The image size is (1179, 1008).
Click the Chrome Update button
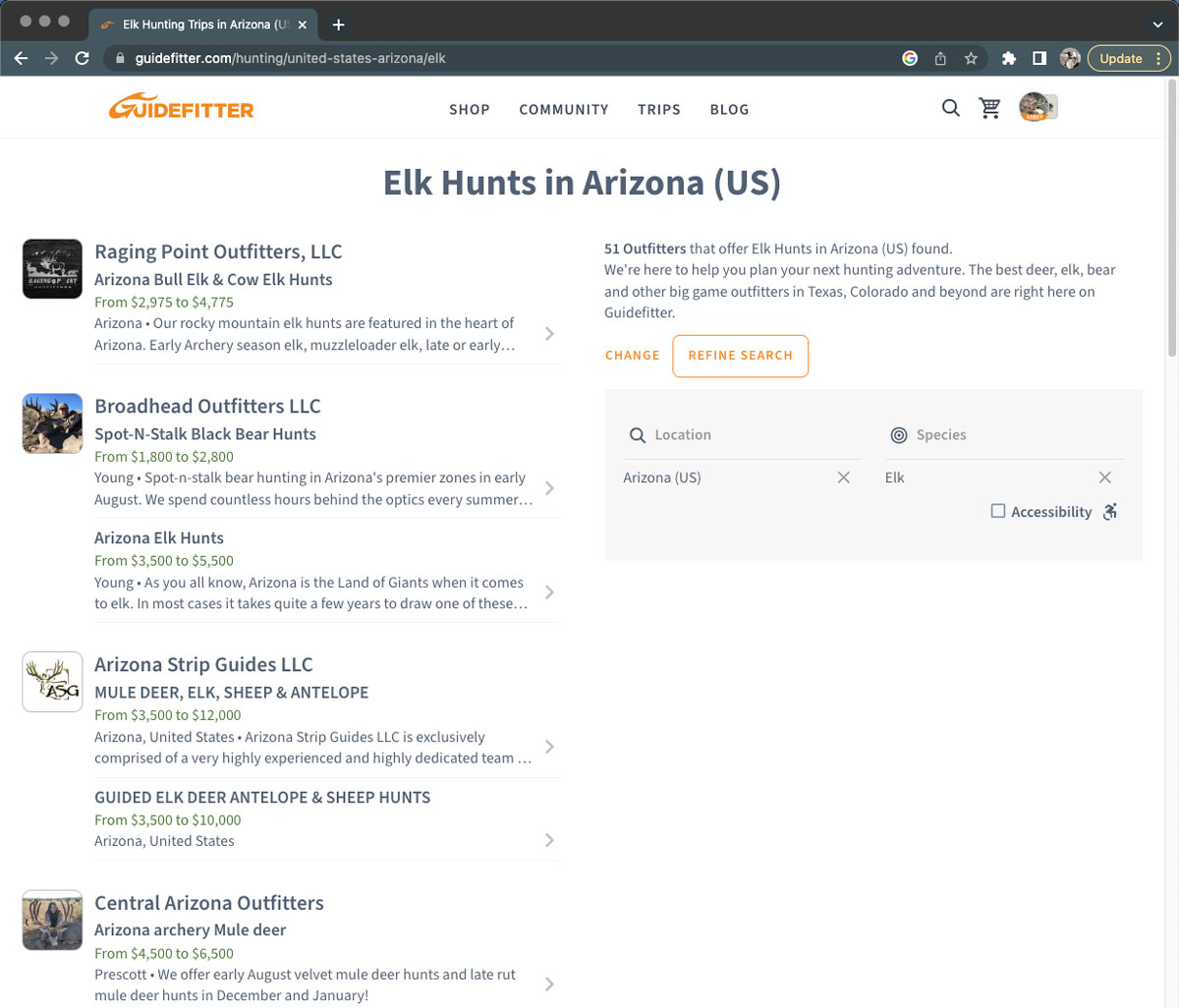(x=1128, y=58)
